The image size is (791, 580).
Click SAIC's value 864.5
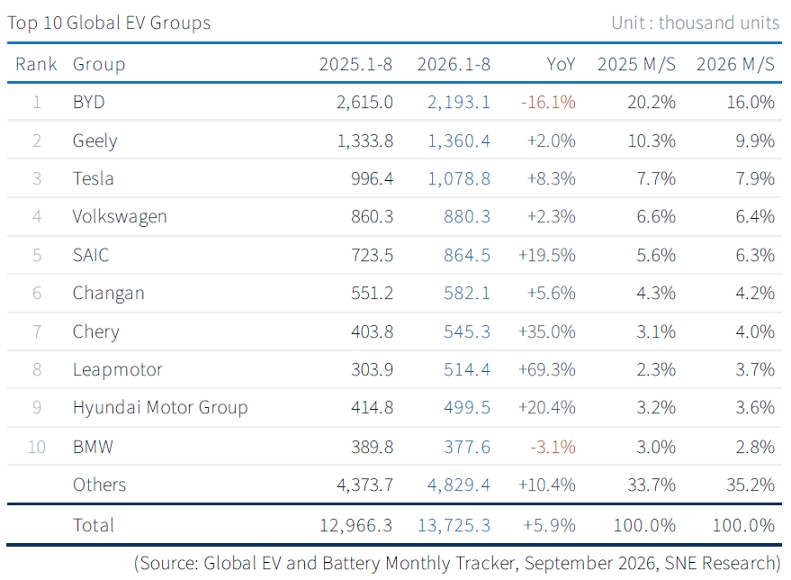(x=467, y=255)
